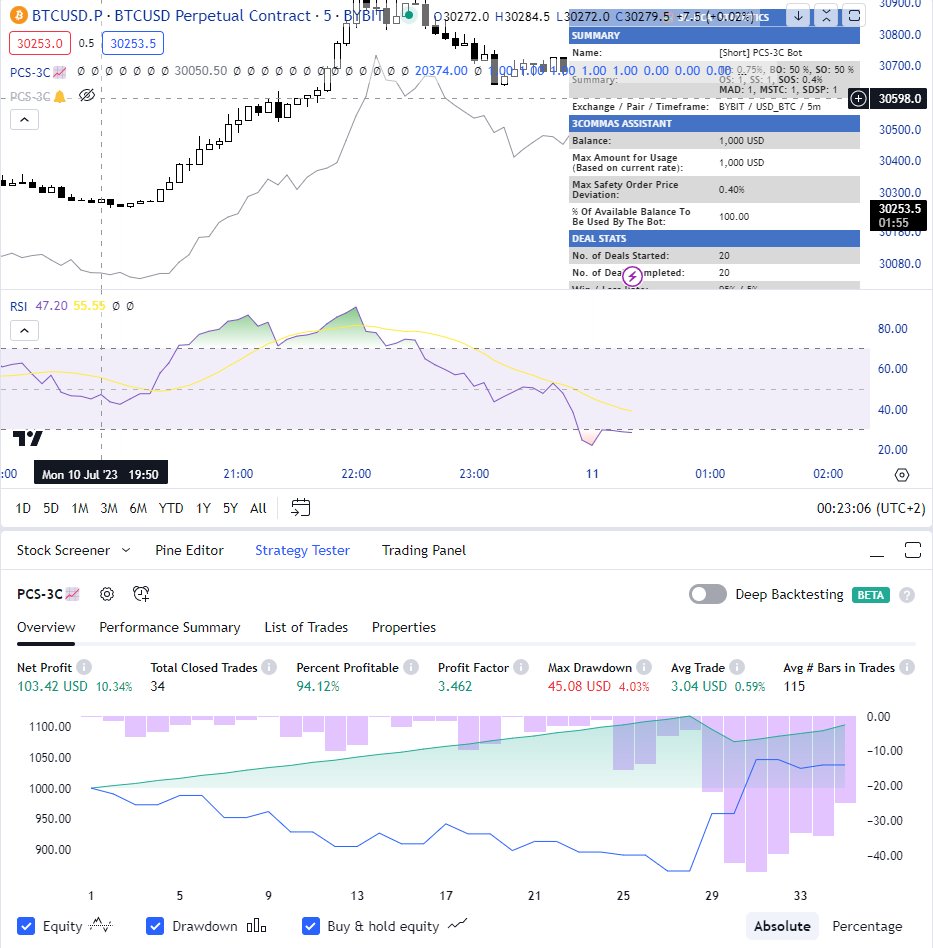Click the plus button at price 30598.0
933x948 pixels.
point(858,98)
